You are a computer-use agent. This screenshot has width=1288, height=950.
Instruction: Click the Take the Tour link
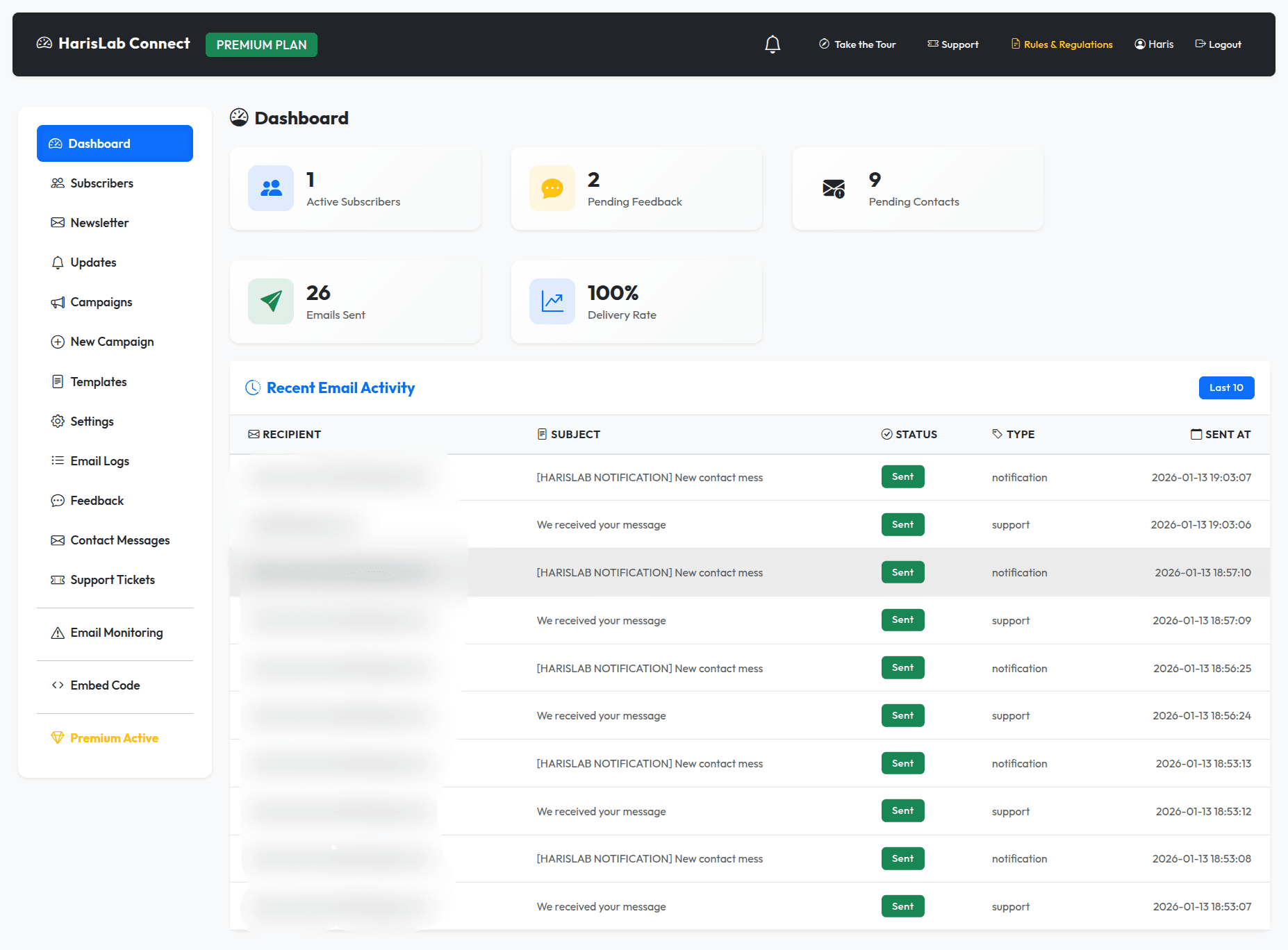pos(857,44)
